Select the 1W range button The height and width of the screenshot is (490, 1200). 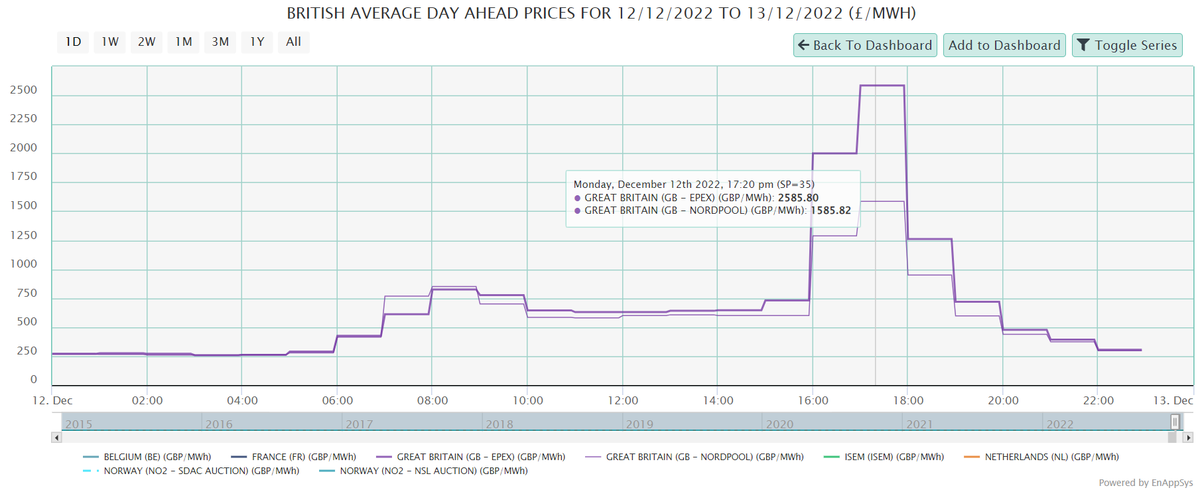[110, 42]
